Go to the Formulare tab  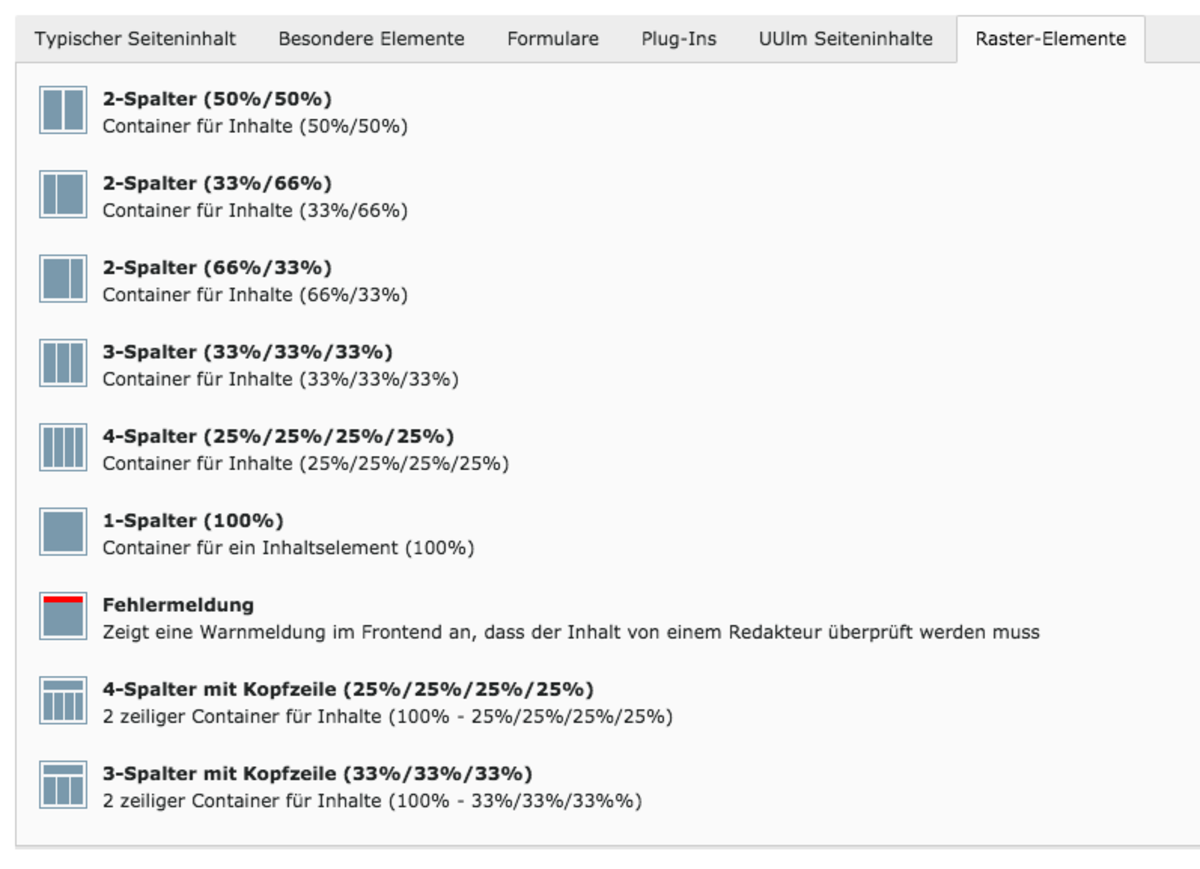(x=553, y=39)
